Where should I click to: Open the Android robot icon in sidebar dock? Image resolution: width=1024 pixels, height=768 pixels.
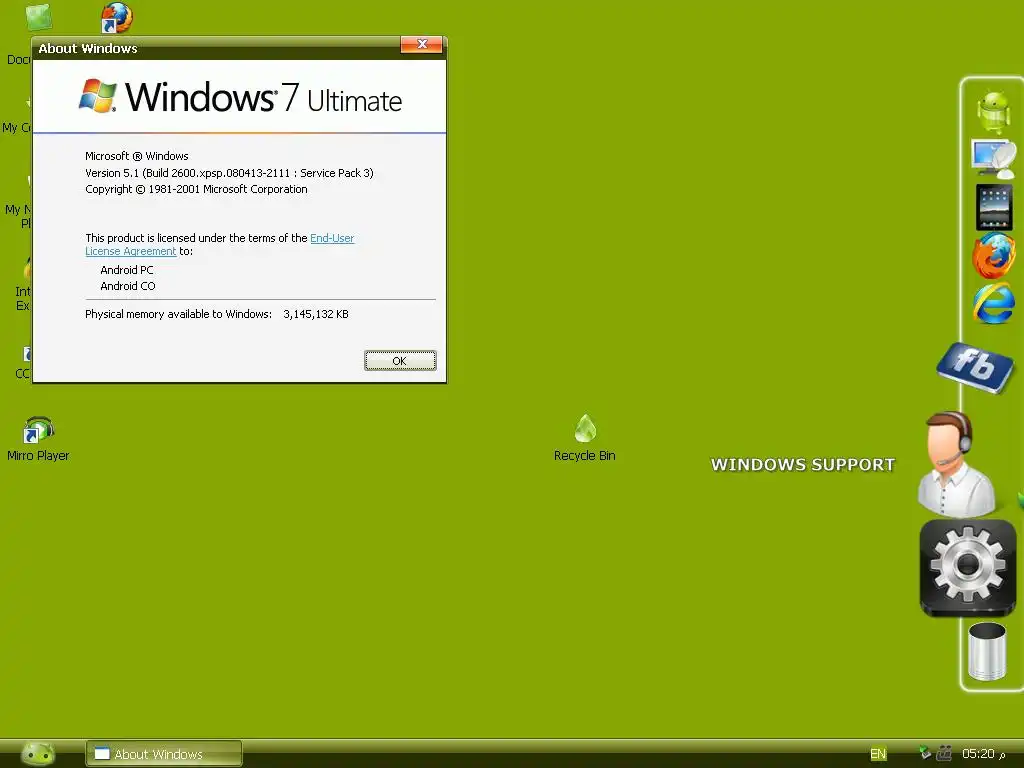click(x=994, y=112)
